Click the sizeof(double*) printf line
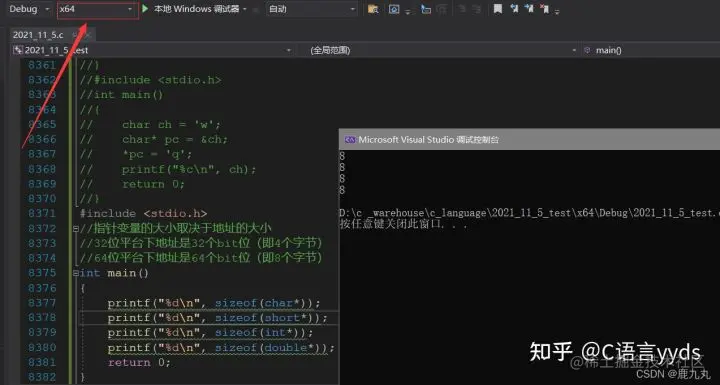Screen dimensions: 720x385 (221, 348)
